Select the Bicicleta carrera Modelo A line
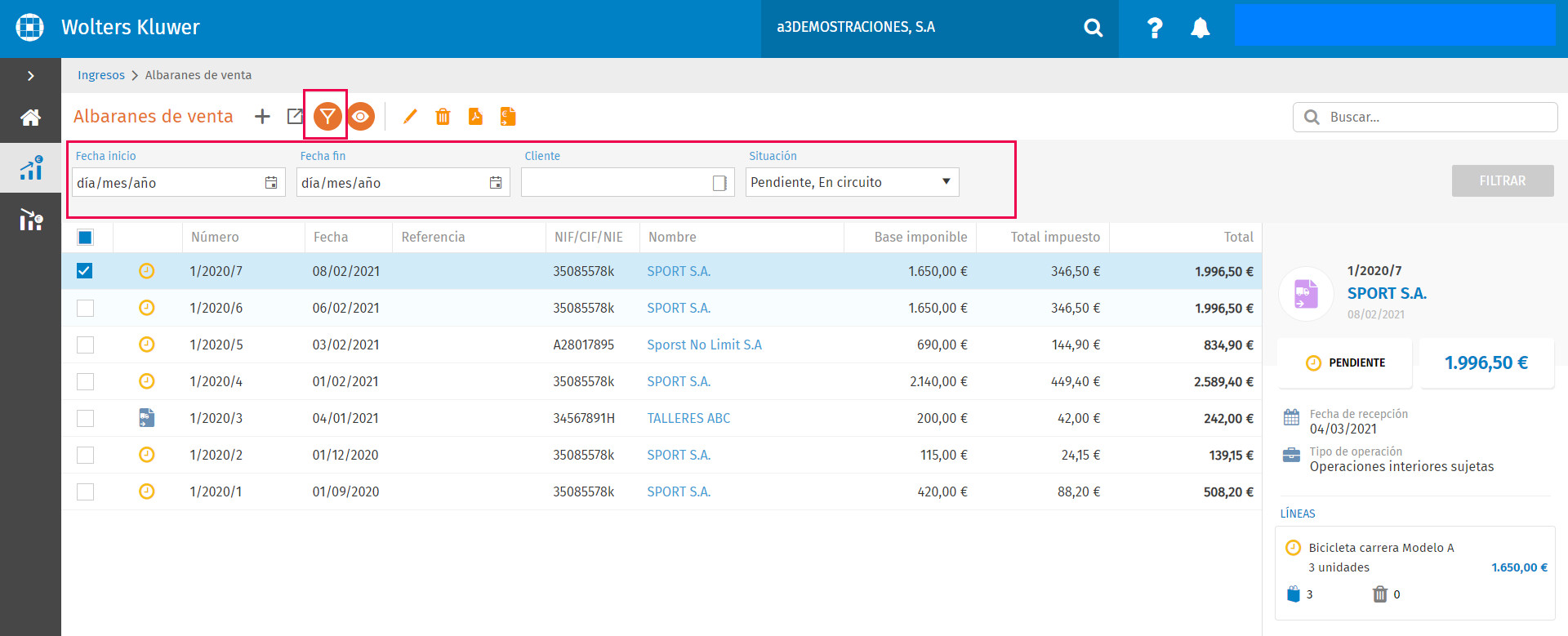Screen dimensions: 1568x636 pyautogui.click(x=1414, y=572)
